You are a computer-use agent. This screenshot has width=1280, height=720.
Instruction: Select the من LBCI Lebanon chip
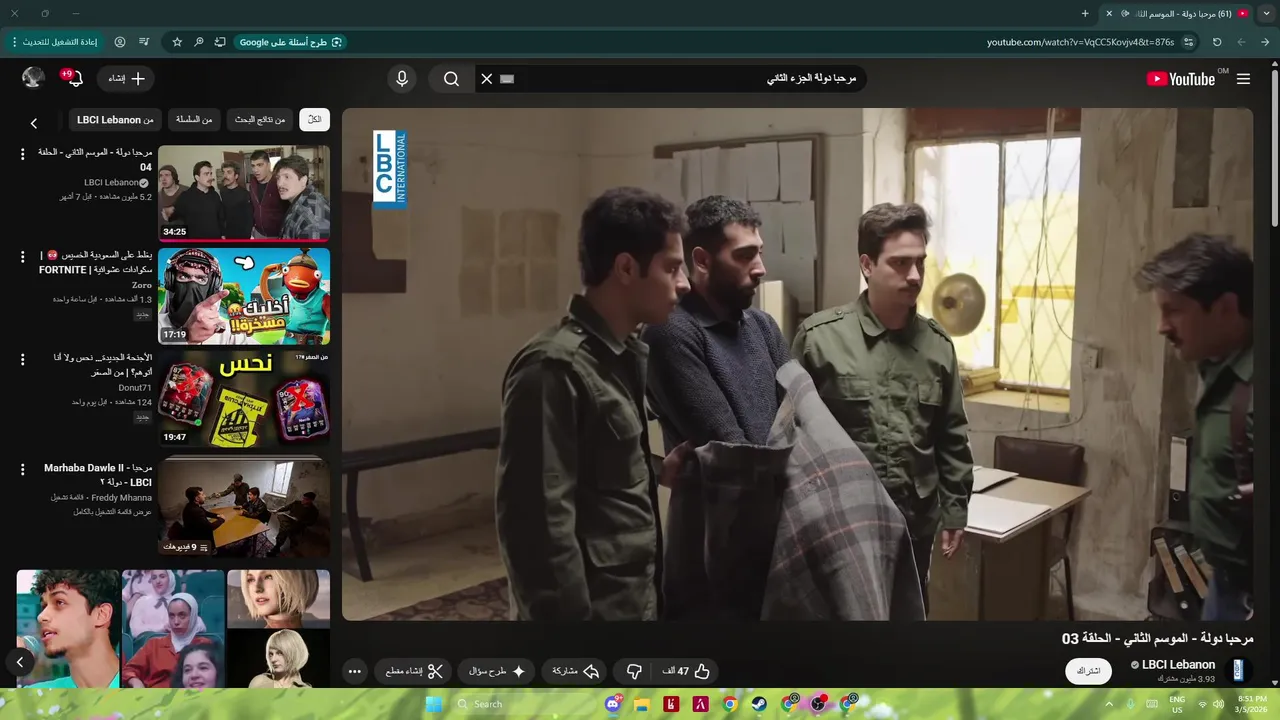point(115,120)
